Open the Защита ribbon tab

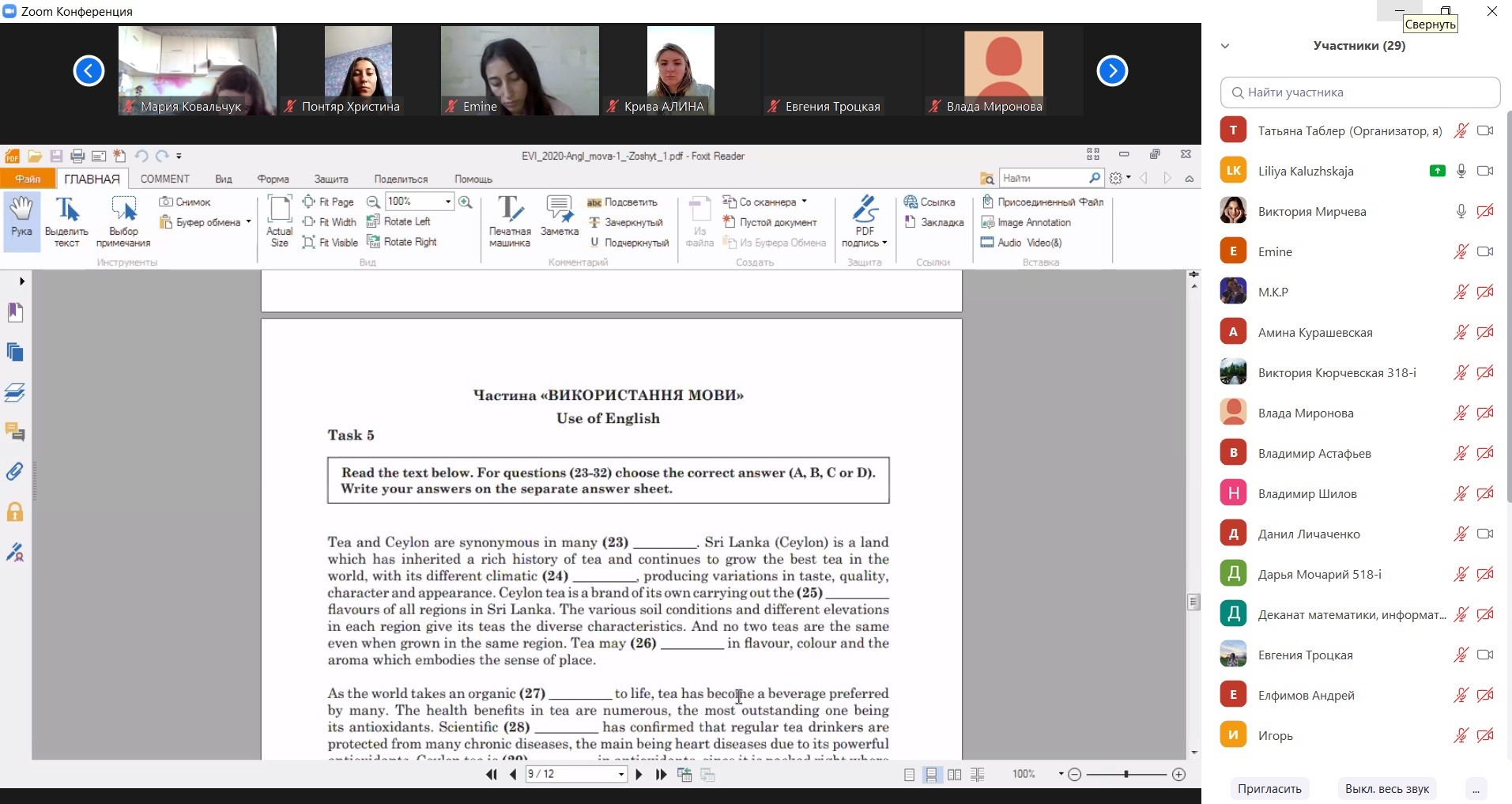click(330, 179)
